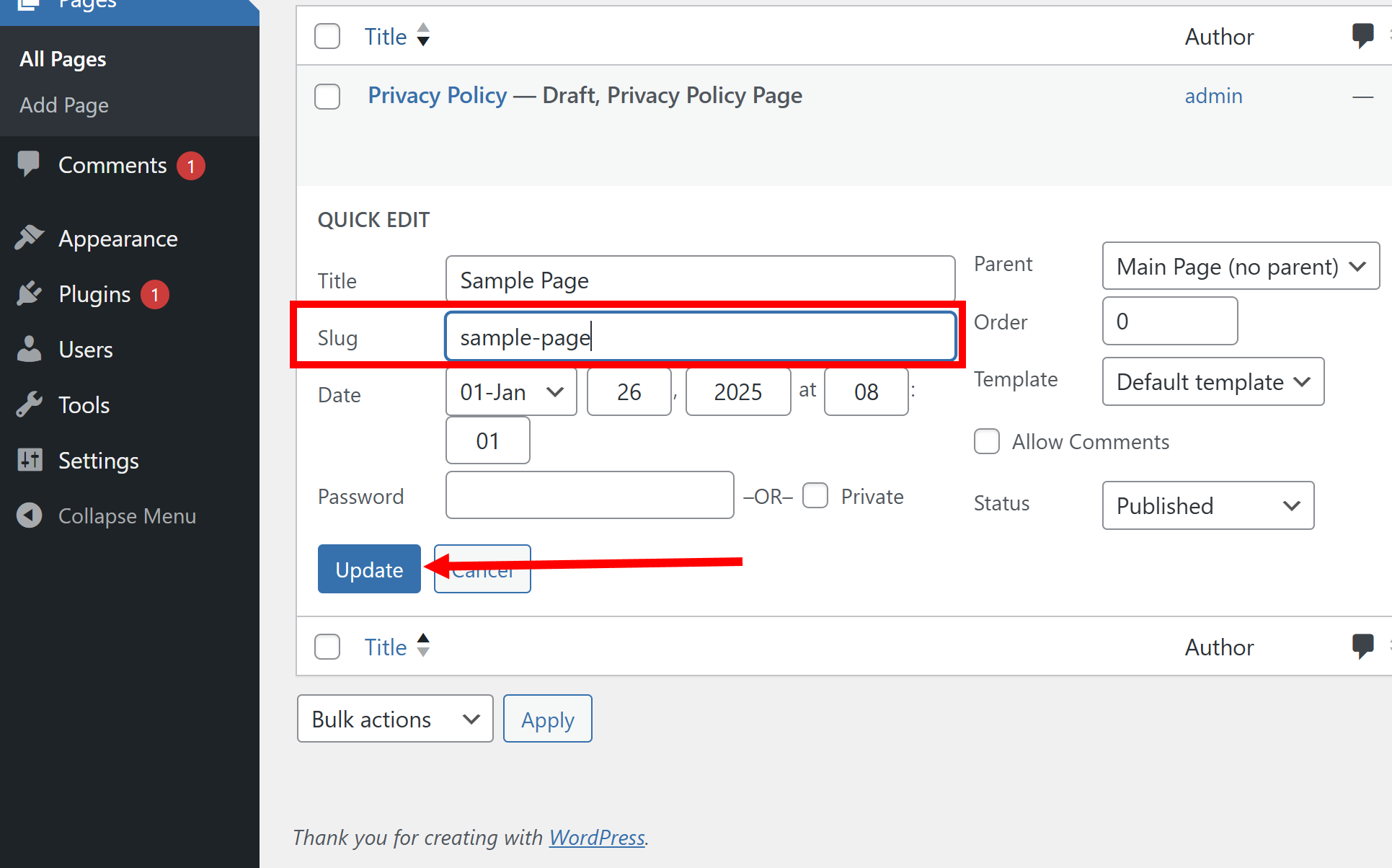Open the Privacy Policy page link
1392x868 pixels.
[x=438, y=95]
